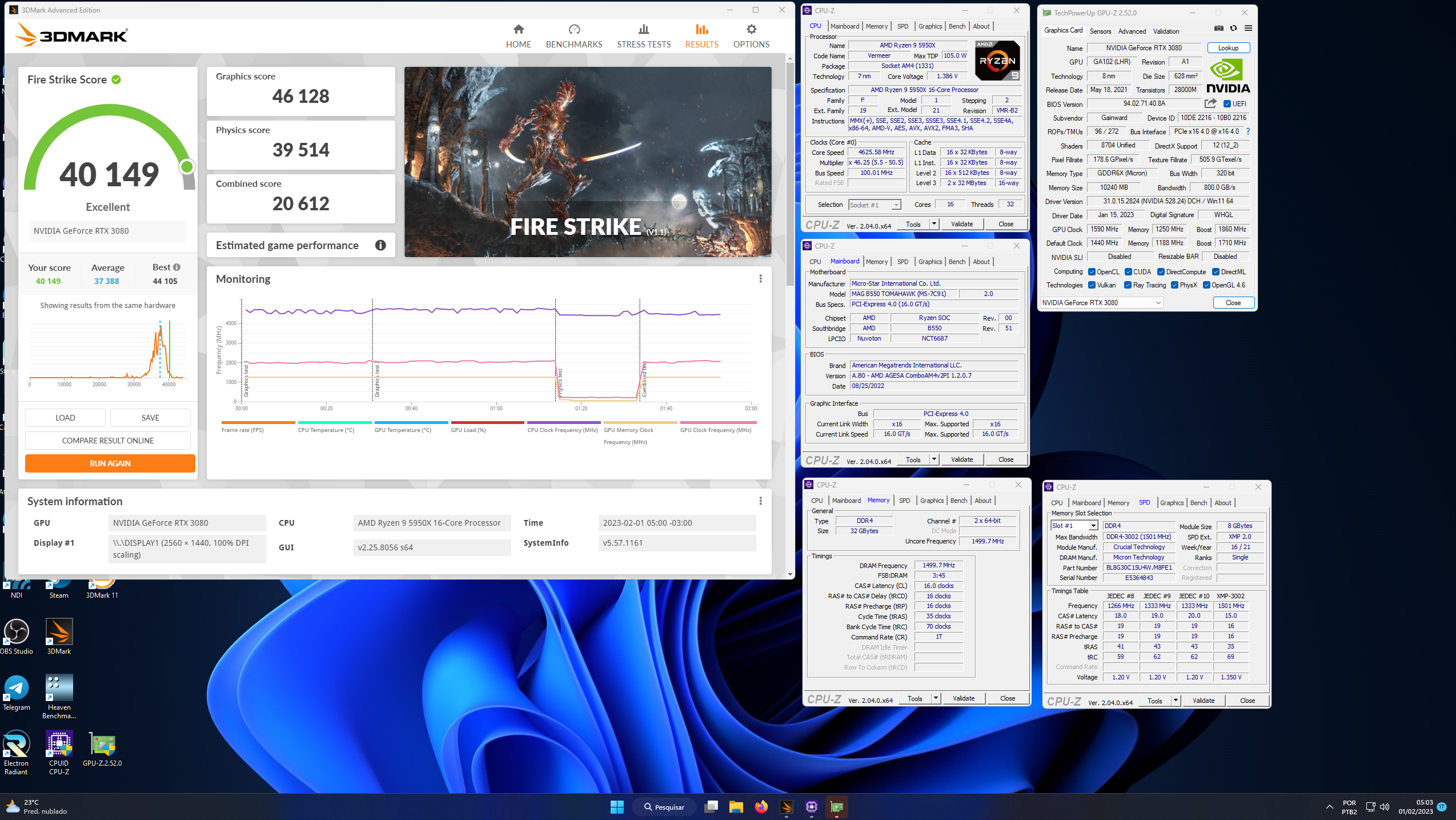Click the GPU-Z BIOS share/export icon
The height and width of the screenshot is (820, 1456).
1210,103
